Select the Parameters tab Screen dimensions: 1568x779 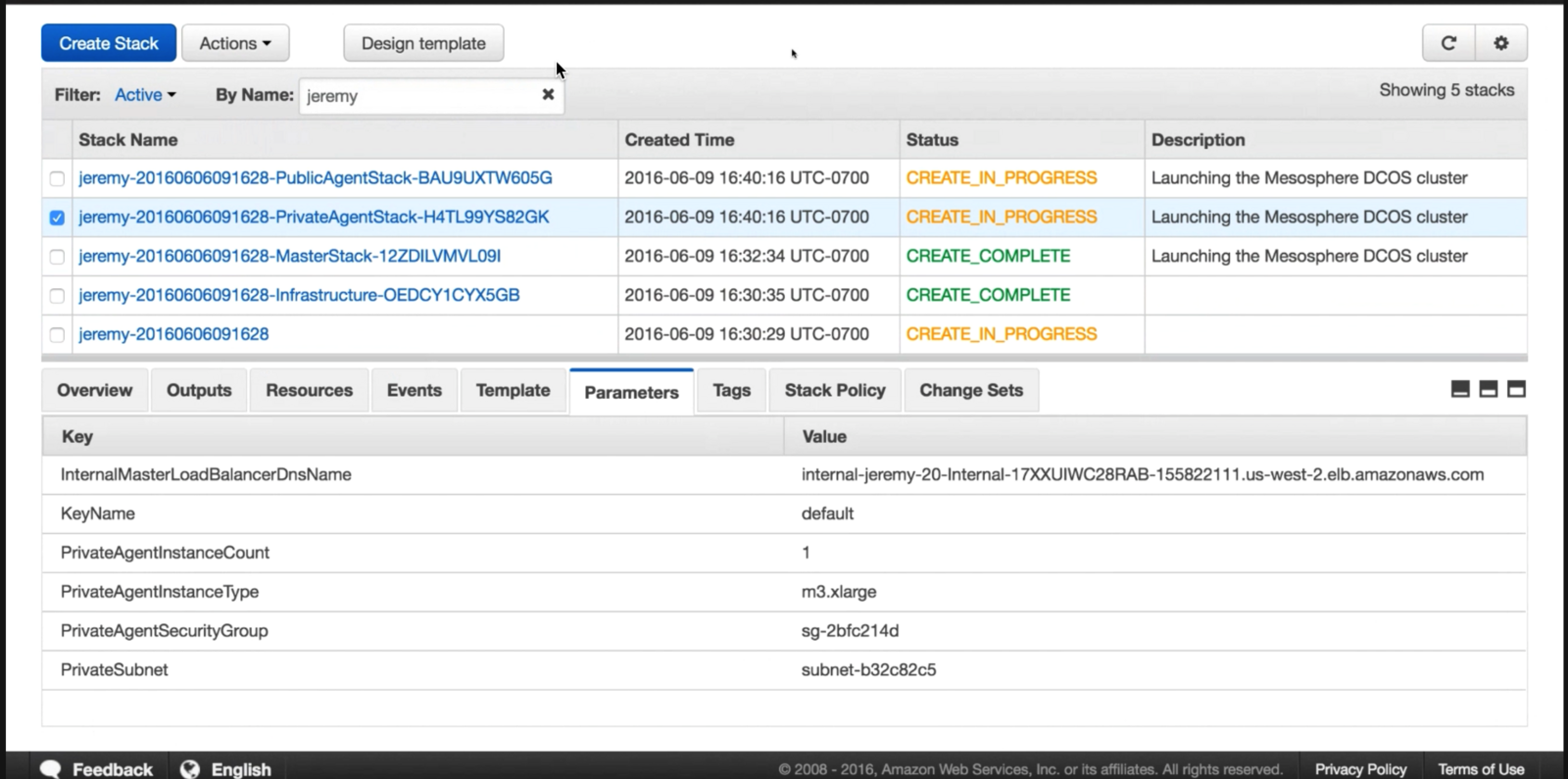(x=631, y=392)
